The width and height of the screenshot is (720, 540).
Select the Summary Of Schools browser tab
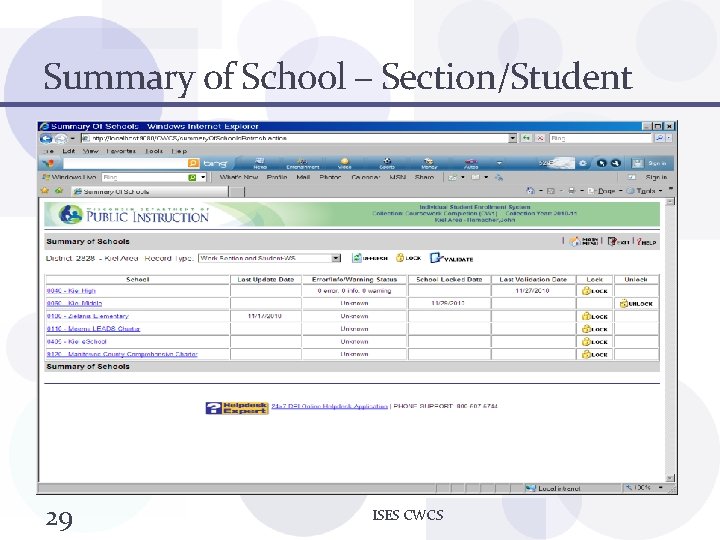[x=150, y=191]
